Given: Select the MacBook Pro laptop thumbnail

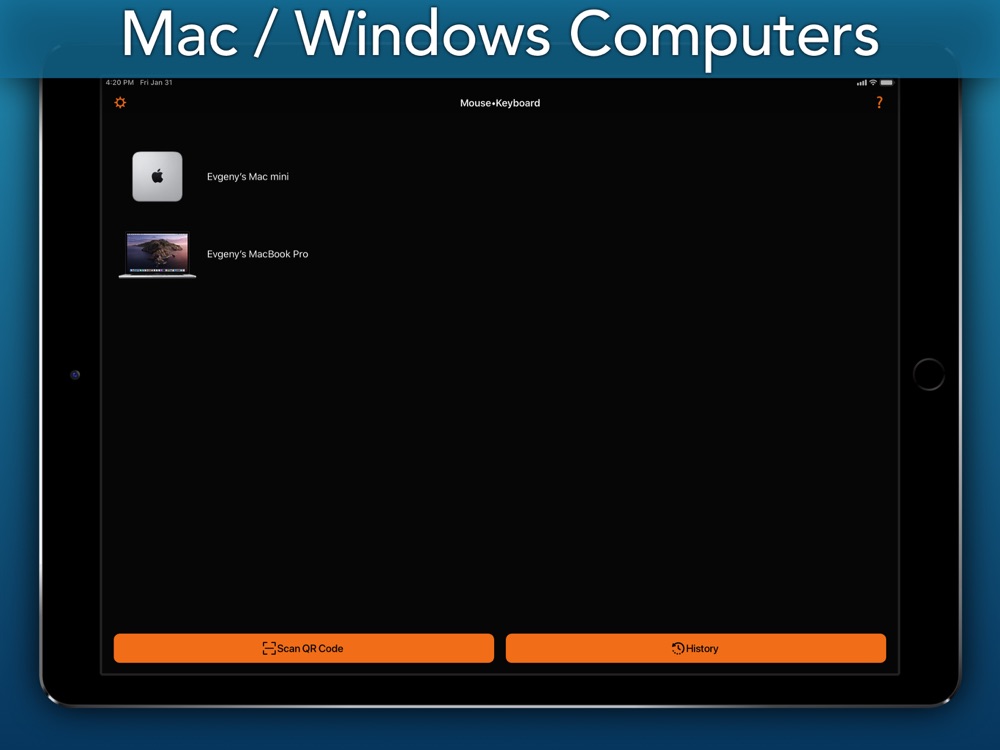Looking at the screenshot, I should 158,254.
